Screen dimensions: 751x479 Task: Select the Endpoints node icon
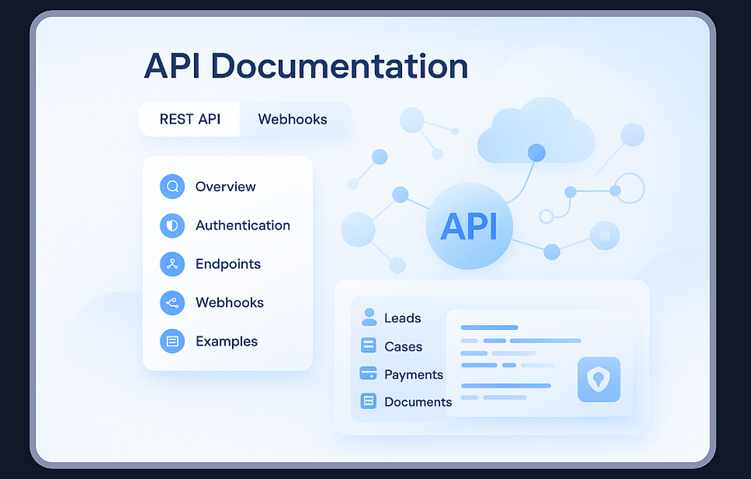(172, 264)
